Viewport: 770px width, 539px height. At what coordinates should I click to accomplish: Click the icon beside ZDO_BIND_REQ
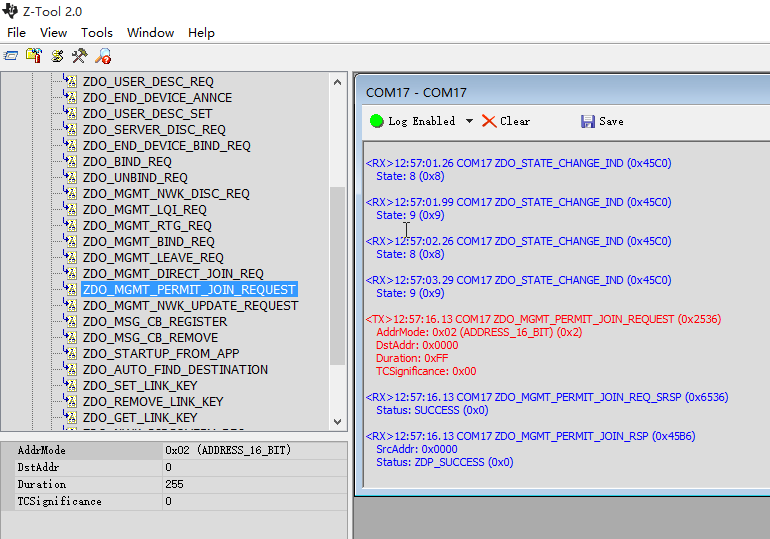point(71,161)
